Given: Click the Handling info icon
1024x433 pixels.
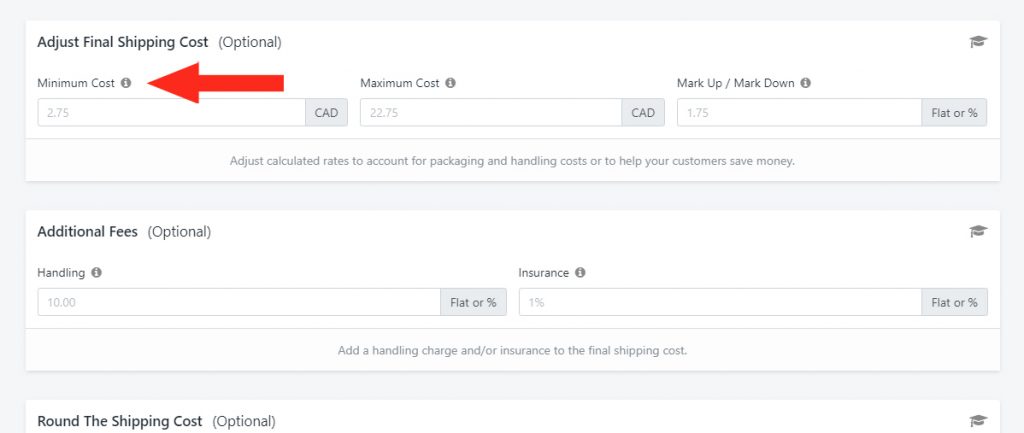Looking at the screenshot, I should point(97,272).
